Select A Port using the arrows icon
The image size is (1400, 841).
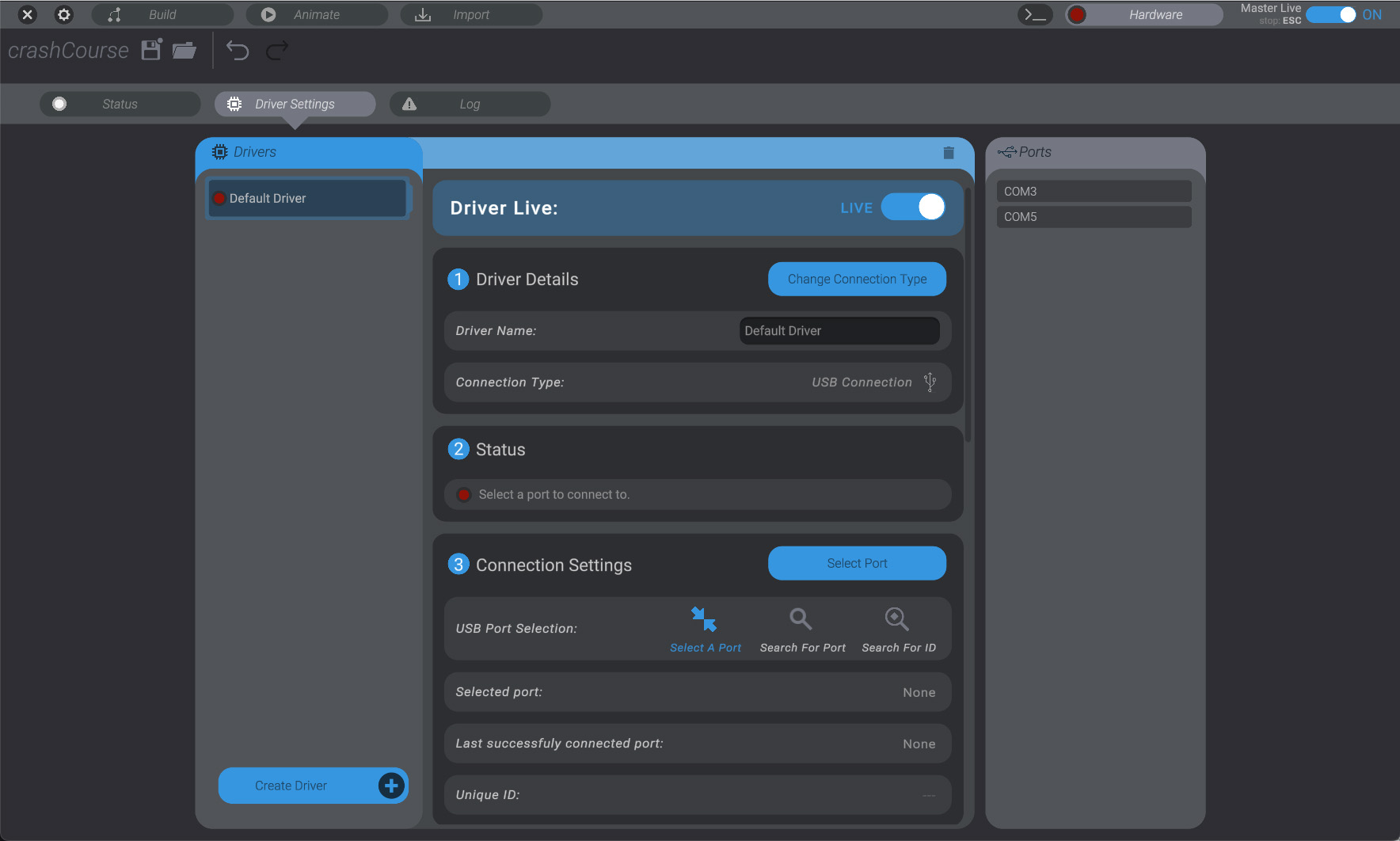tap(704, 619)
